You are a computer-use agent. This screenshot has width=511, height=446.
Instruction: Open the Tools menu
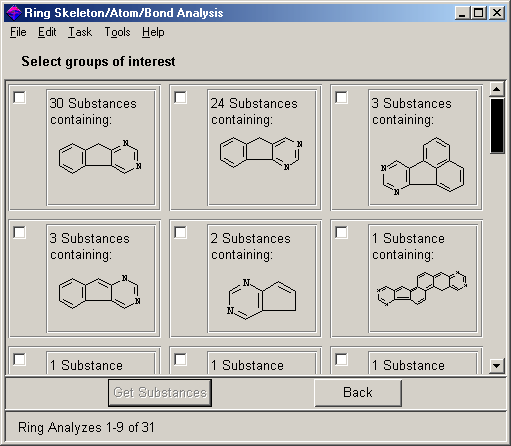point(117,32)
